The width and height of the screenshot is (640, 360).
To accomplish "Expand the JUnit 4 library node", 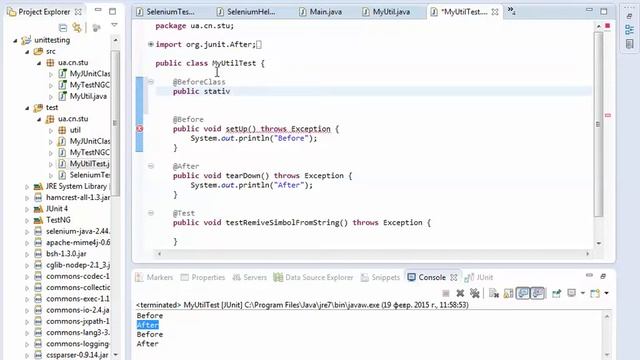I will point(27,209).
